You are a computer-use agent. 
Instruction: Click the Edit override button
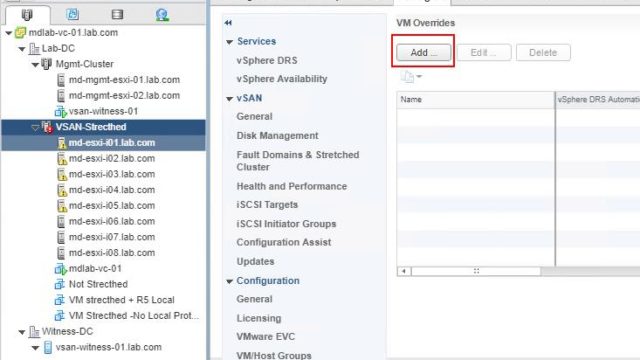484,52
